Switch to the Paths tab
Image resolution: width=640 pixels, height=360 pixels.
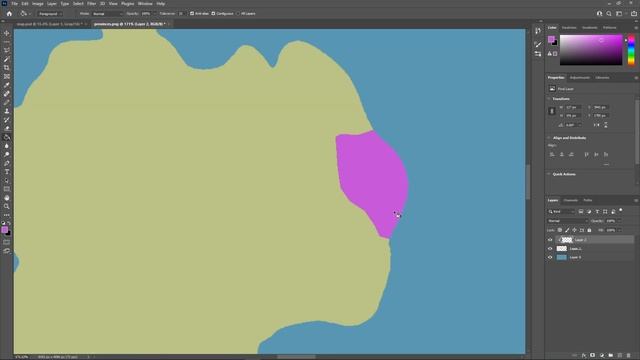pos(588,200)
